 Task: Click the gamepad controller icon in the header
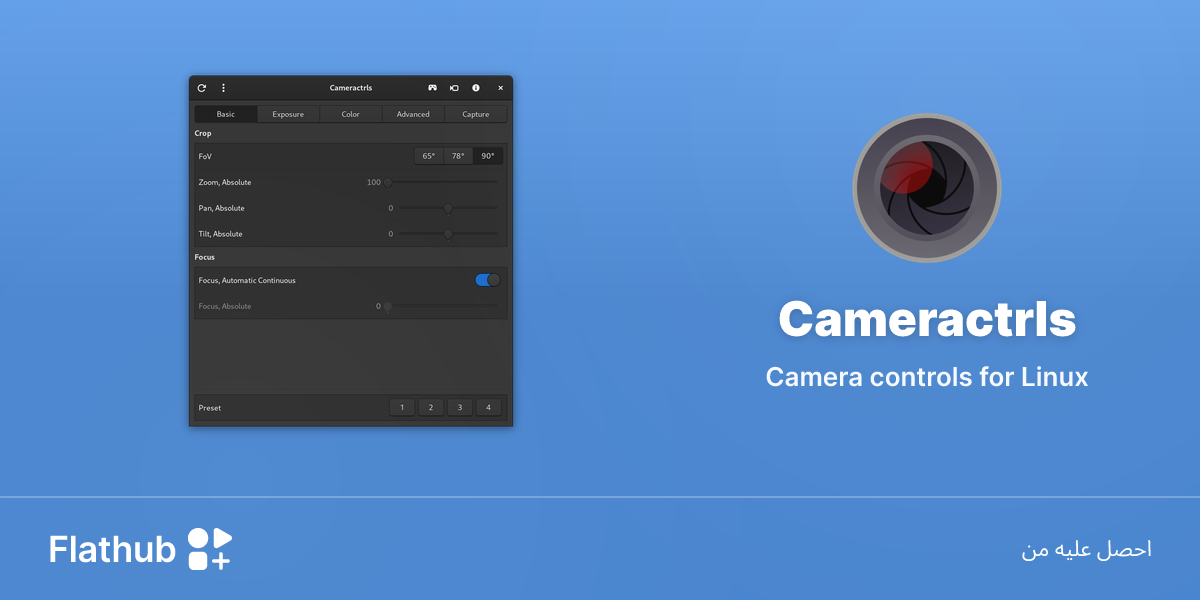pos(432,88)
